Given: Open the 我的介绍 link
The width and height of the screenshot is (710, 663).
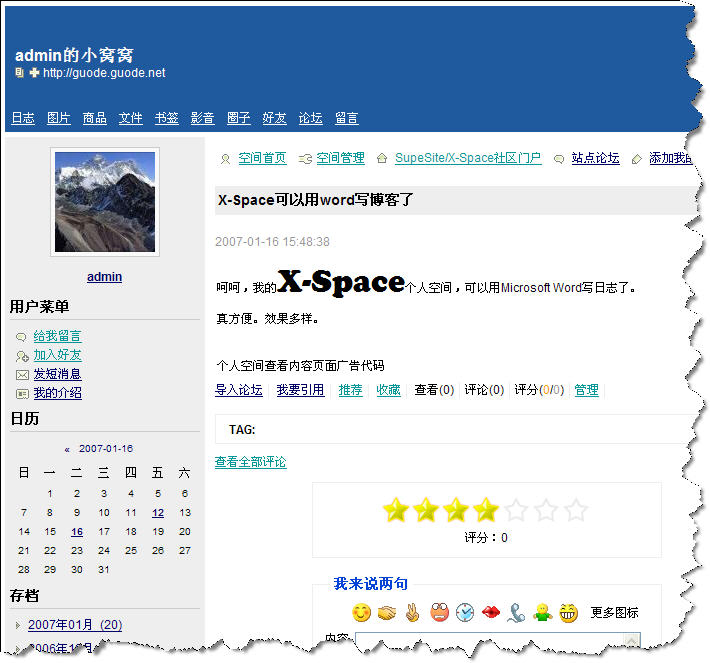Looking at the screenshot, I should pyautogui.click(x=58, y=393).
